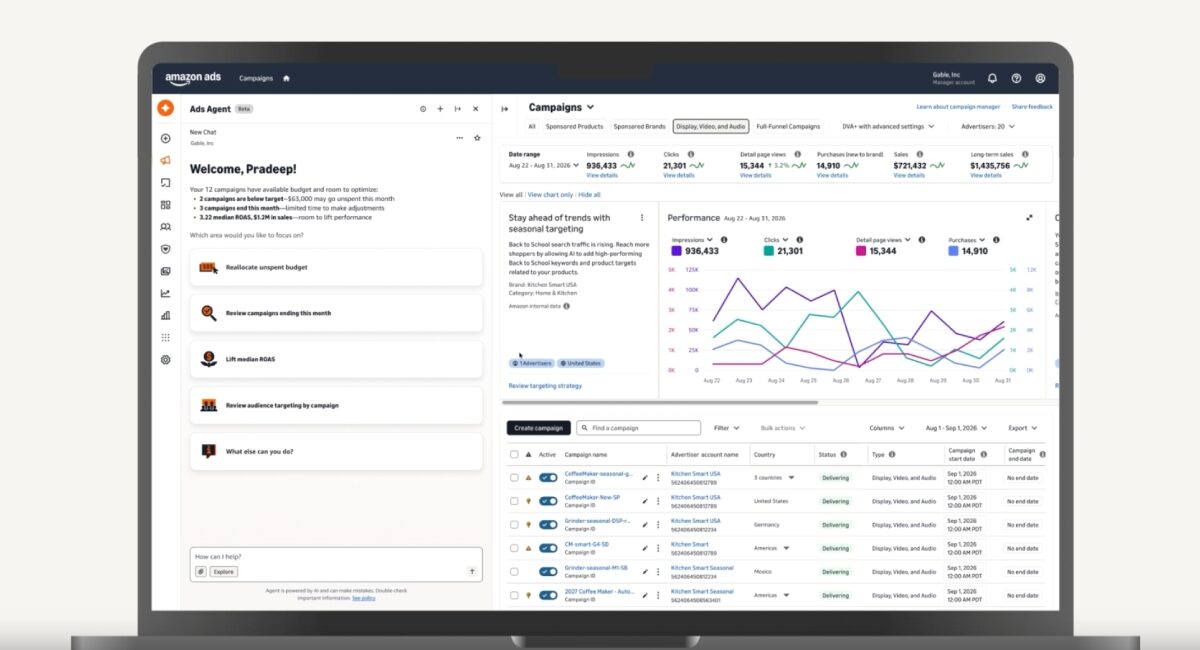The width and height of the screenshot is (1200, 650).
Task: Click the shield icon in the left sidebar
Action: (x=166, y=249)
